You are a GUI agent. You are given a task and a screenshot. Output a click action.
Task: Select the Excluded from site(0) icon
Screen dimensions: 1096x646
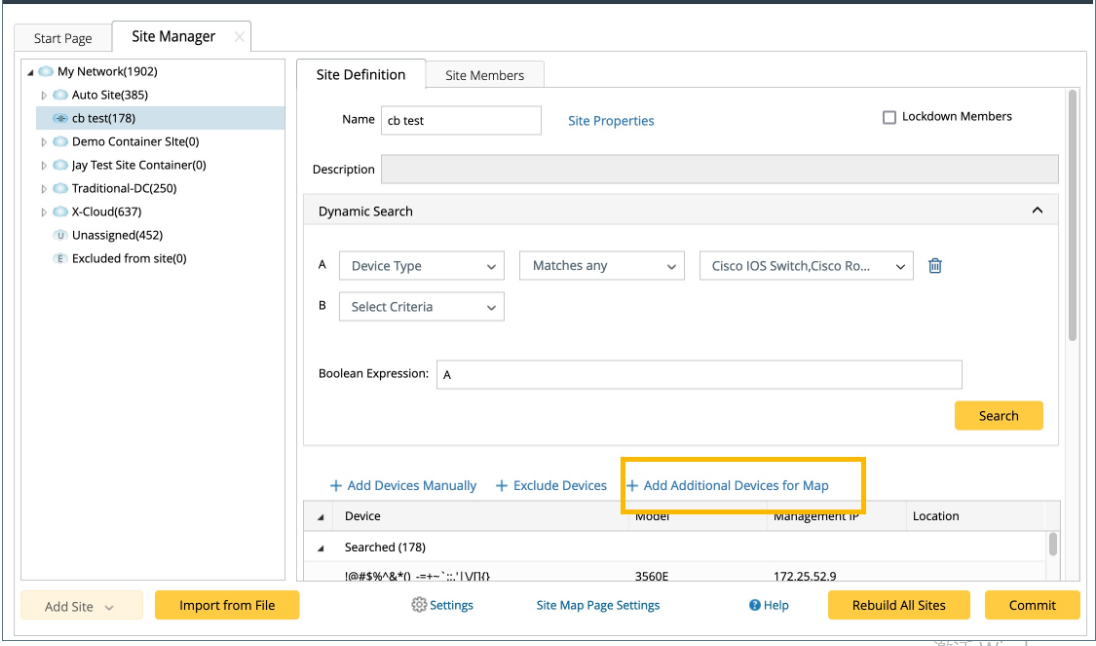point(59,259)
